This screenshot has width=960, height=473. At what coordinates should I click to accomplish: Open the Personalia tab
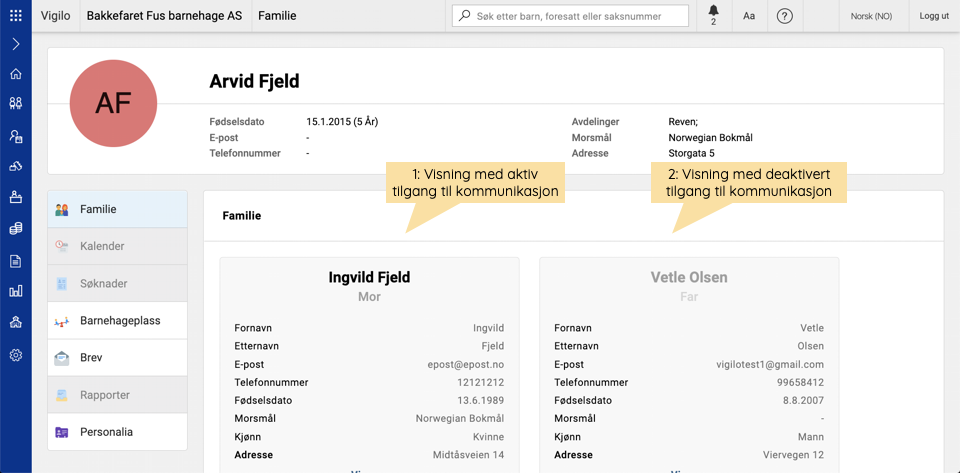click(118, 432)
